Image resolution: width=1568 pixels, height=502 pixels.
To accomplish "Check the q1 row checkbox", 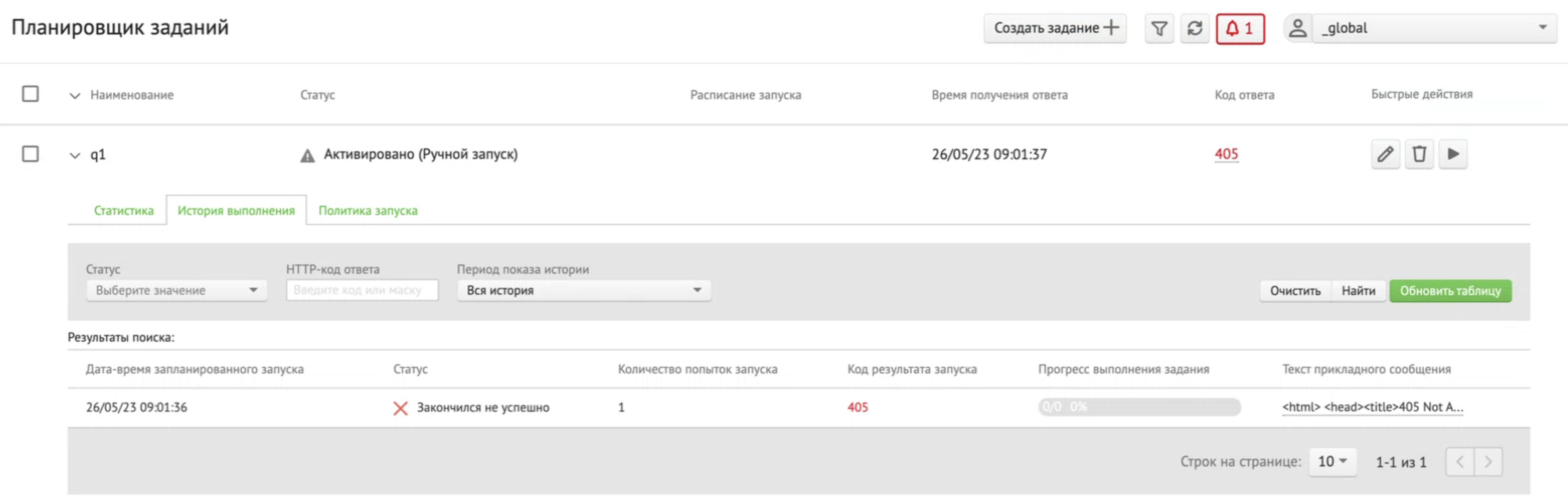I will [31, 153].
